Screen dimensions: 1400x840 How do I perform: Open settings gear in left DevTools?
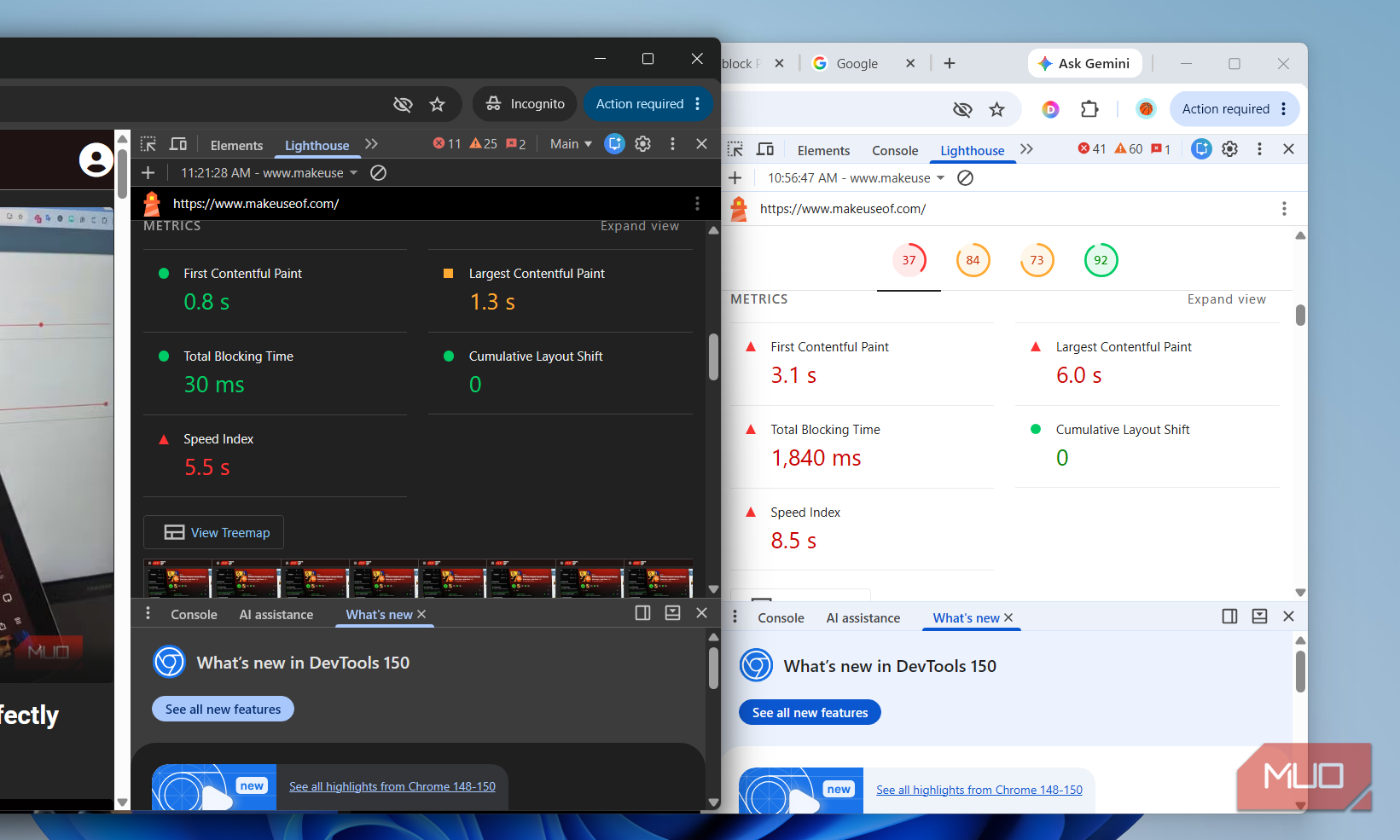click(x=643, y=144)
